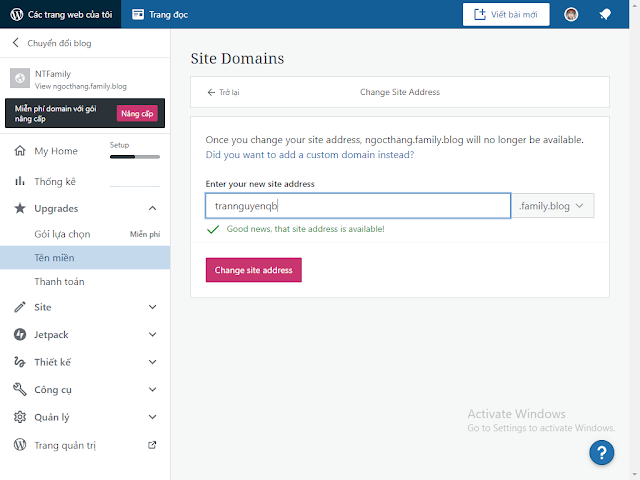The width and height of the screenshot is (640, 480).
Task: Click the new site address input field
Action: [x=358, y=206]
